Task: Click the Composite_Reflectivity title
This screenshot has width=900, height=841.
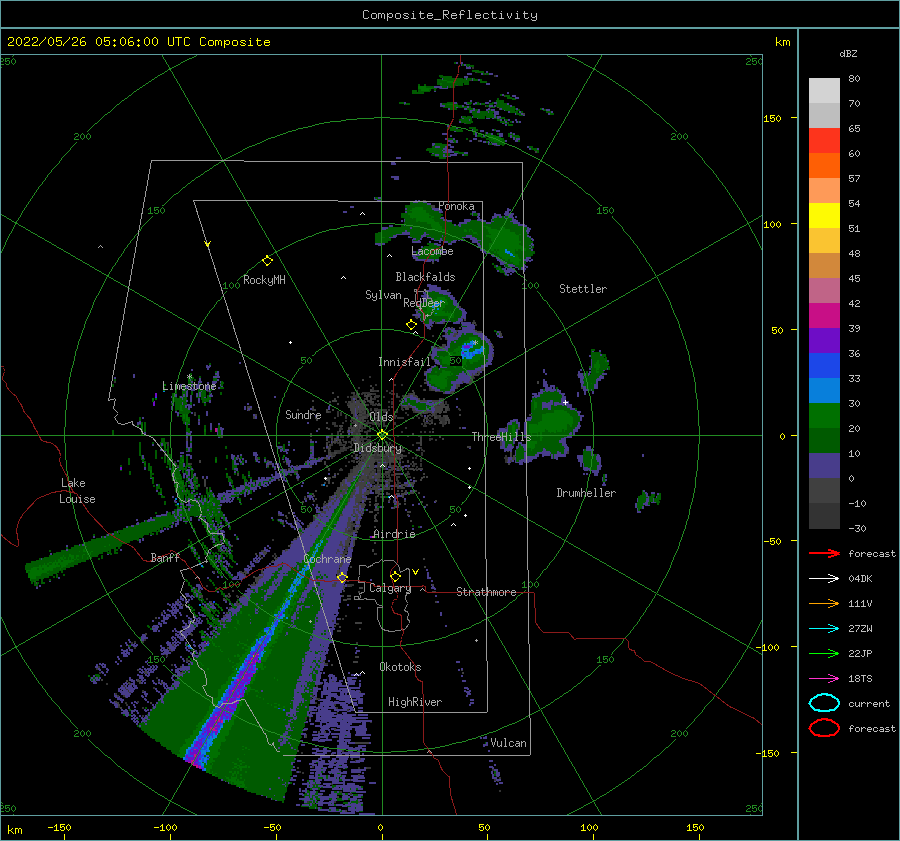Action: 450,15
